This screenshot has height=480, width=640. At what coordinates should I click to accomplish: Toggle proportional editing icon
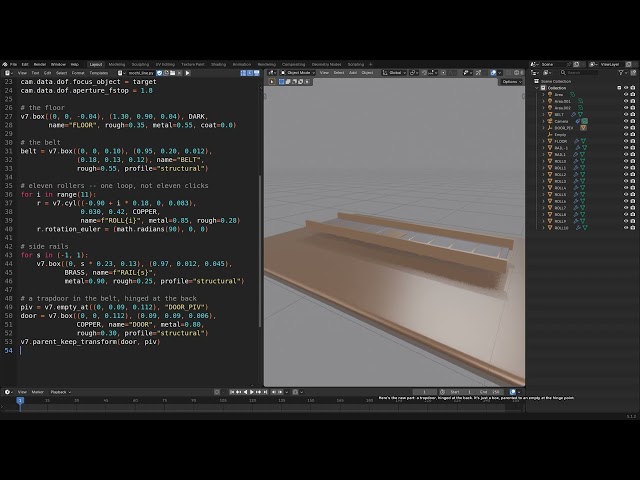443,73
